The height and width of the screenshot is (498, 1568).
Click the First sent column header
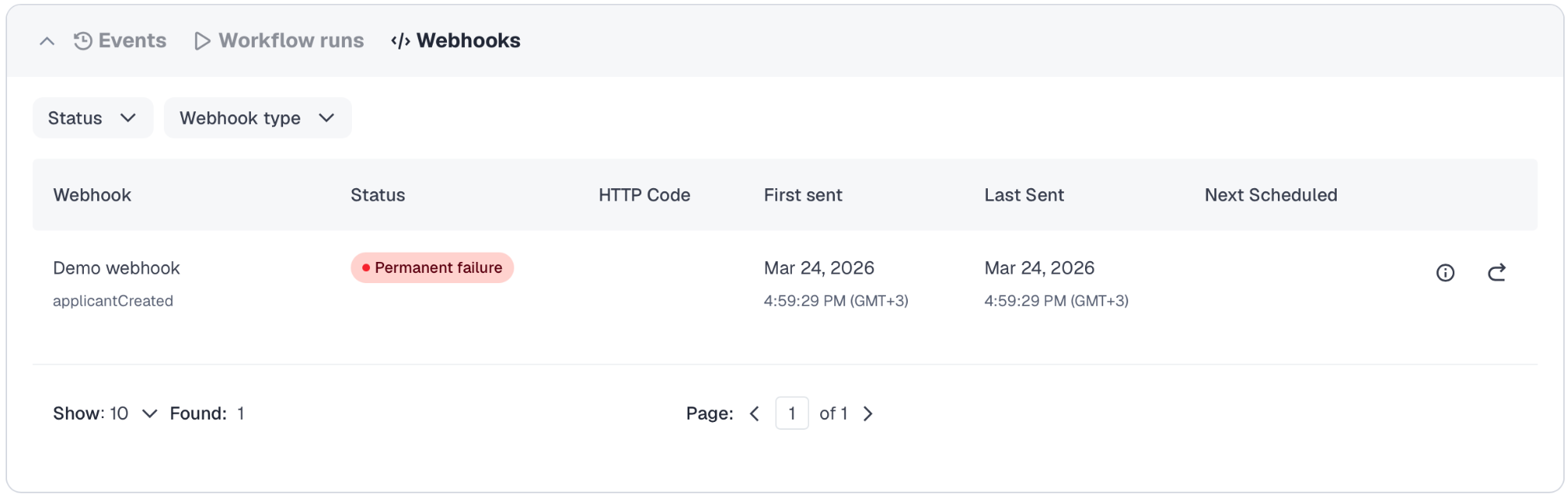click(x=803, y=195)
